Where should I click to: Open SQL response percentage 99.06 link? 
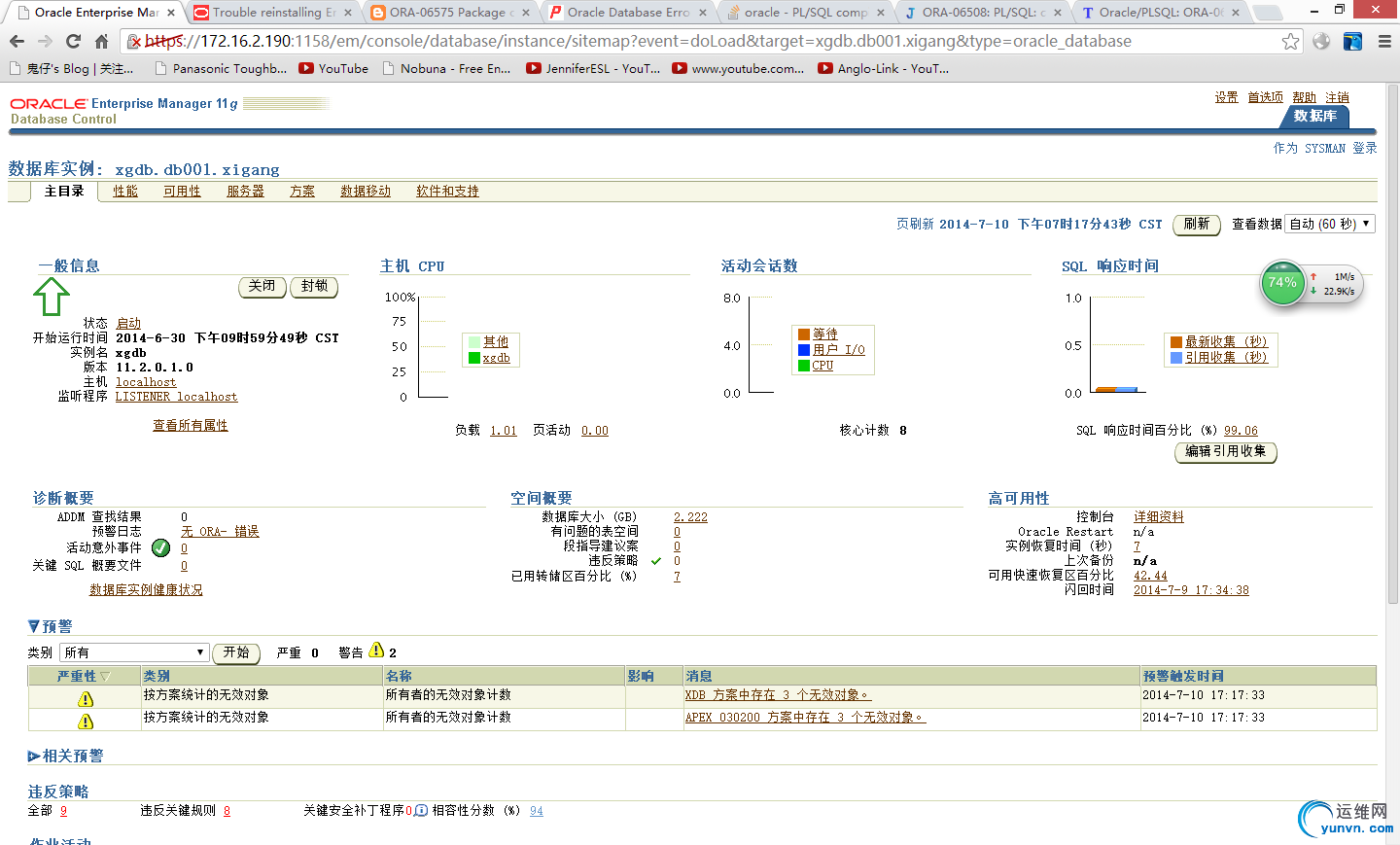pyautogui.click(x=1241, y=431)
